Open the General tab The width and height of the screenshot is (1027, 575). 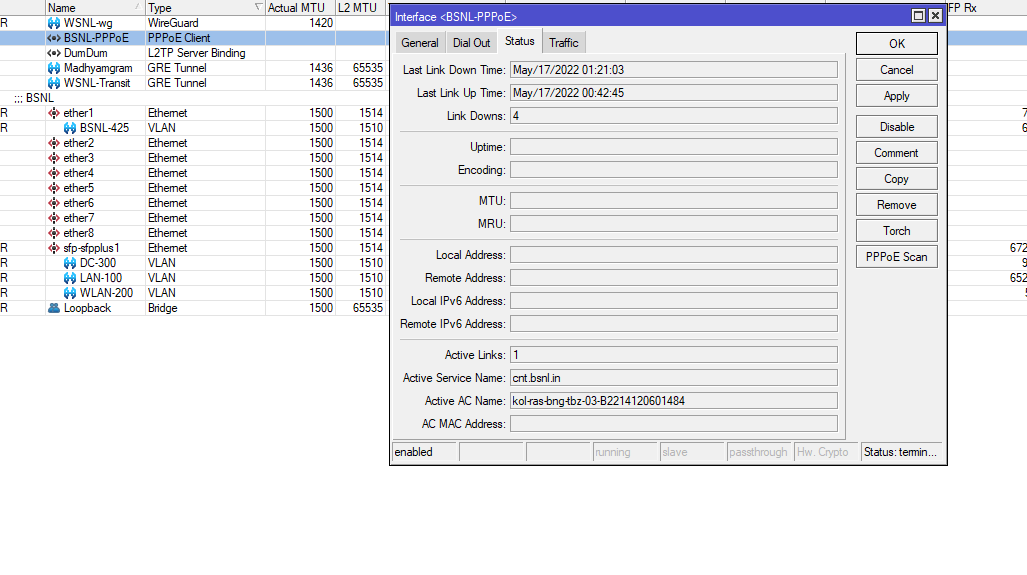[420, 43]
